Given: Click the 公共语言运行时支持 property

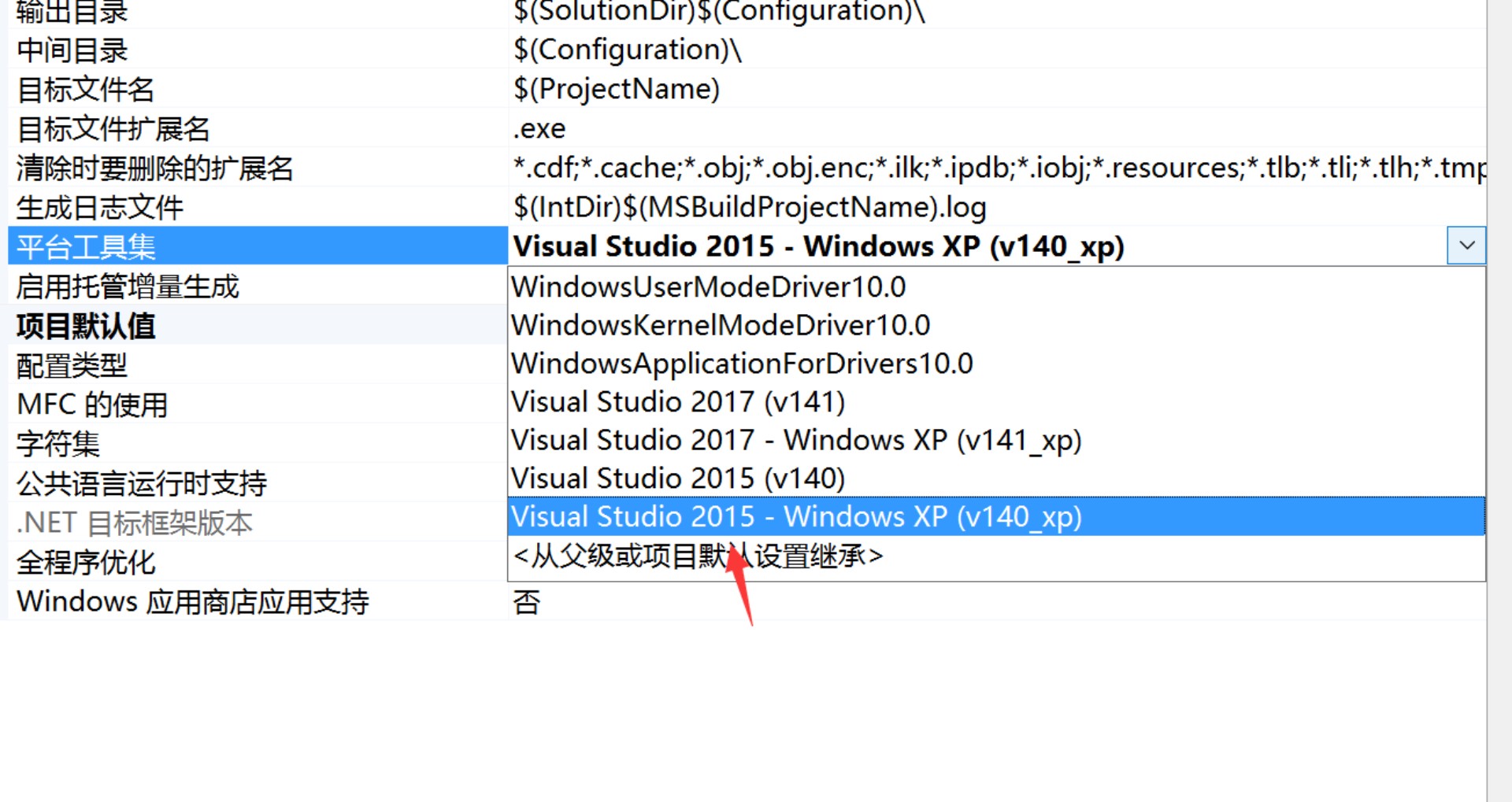Looking at the screenshot, I should click(x=142, y=483).
